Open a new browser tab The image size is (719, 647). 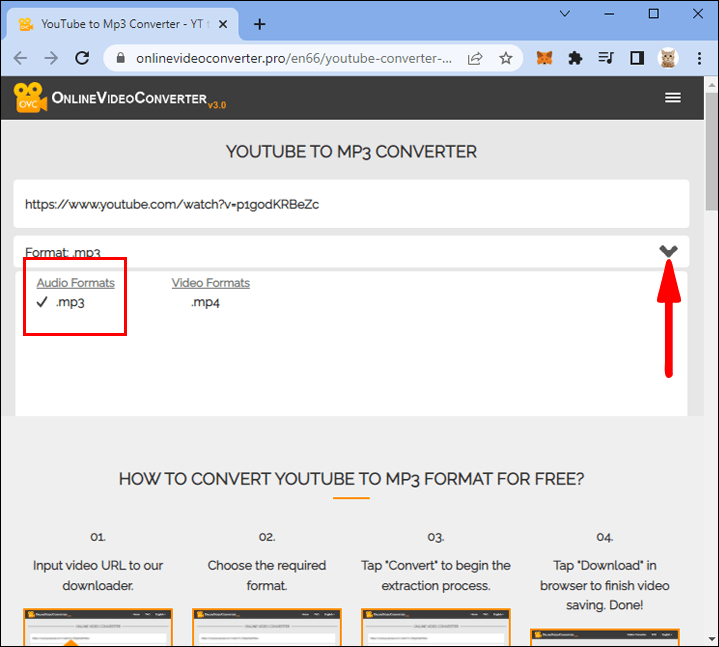(260, 24)
